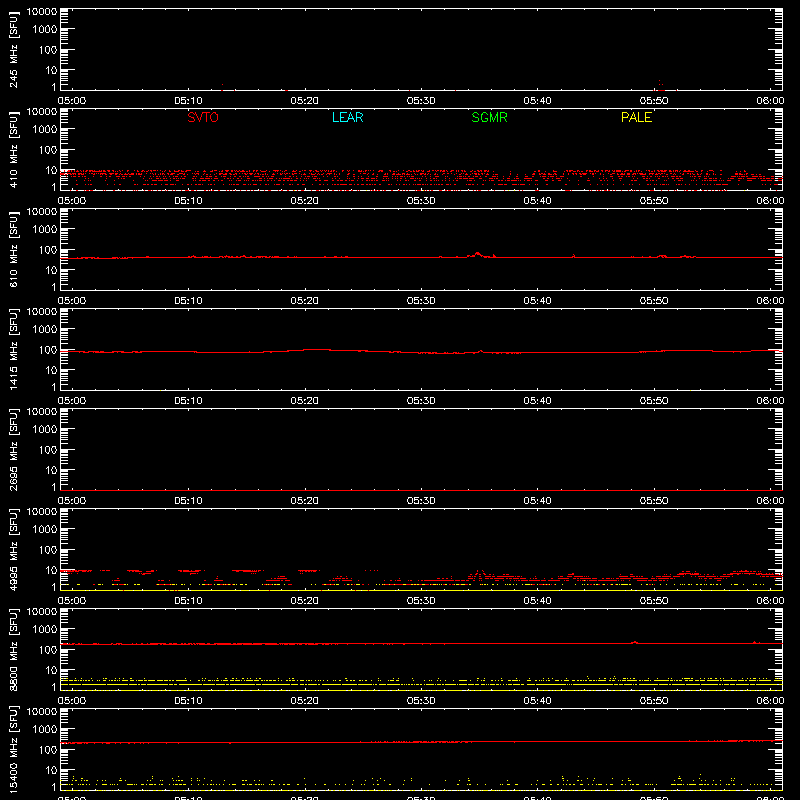
Task: Click the 15400 MHz [SFU] axis title
Action: (14, 749)
